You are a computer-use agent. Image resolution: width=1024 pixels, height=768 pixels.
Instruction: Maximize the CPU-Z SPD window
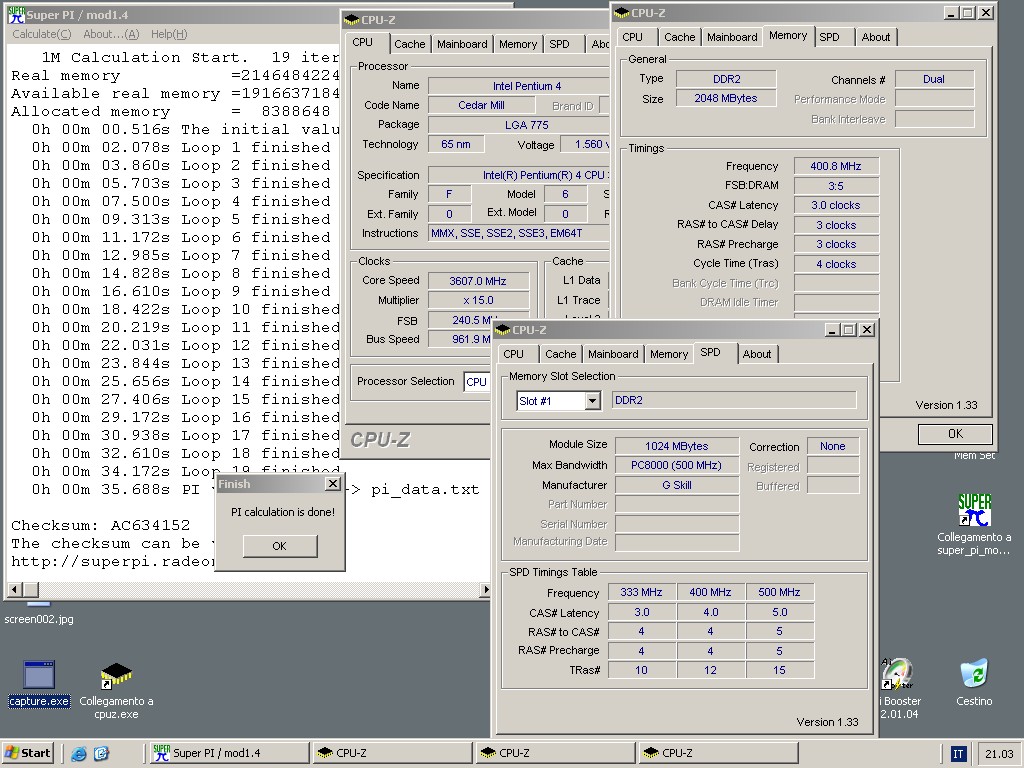pos(848,330)
